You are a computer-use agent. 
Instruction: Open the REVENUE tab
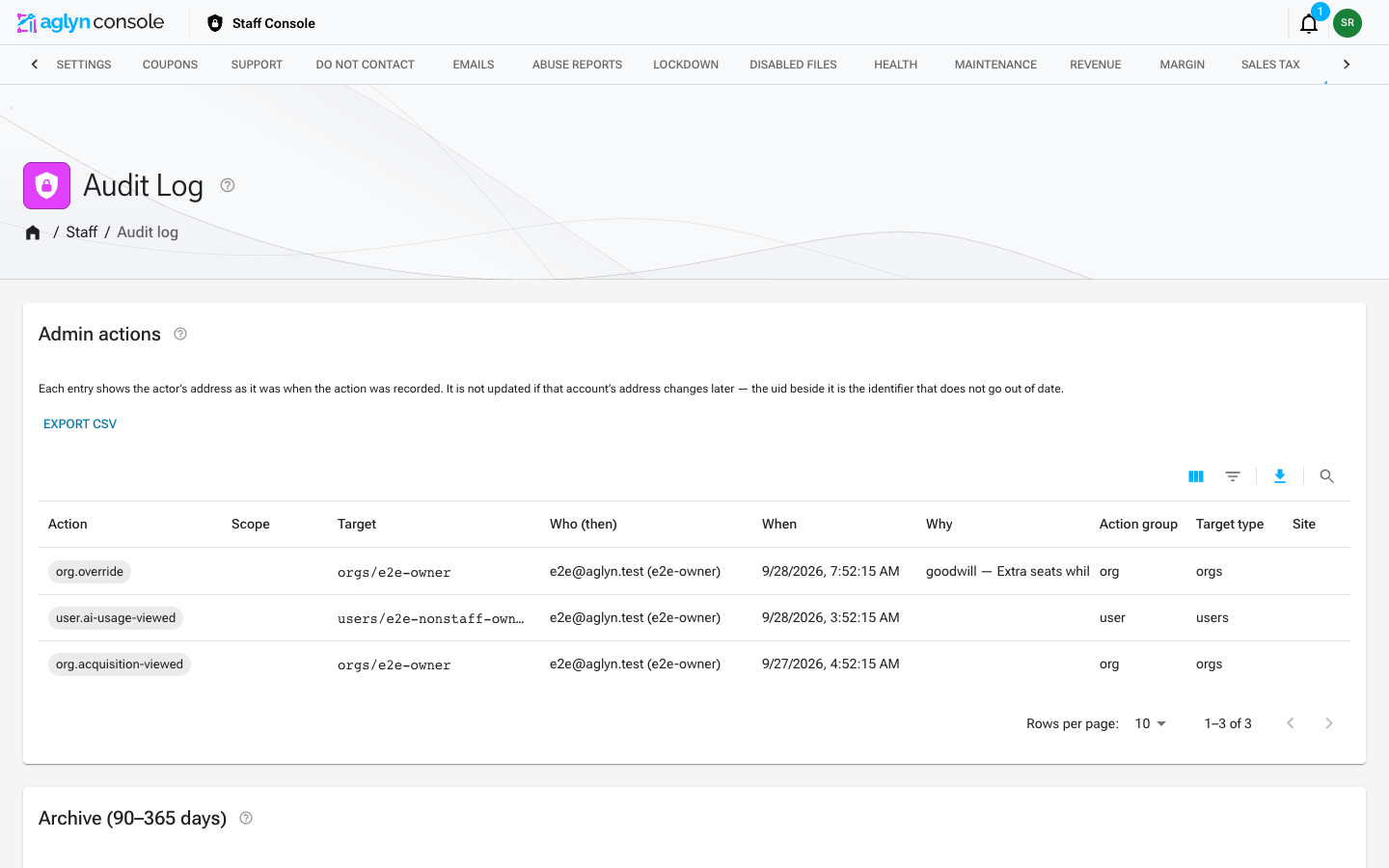point(1096,65)
